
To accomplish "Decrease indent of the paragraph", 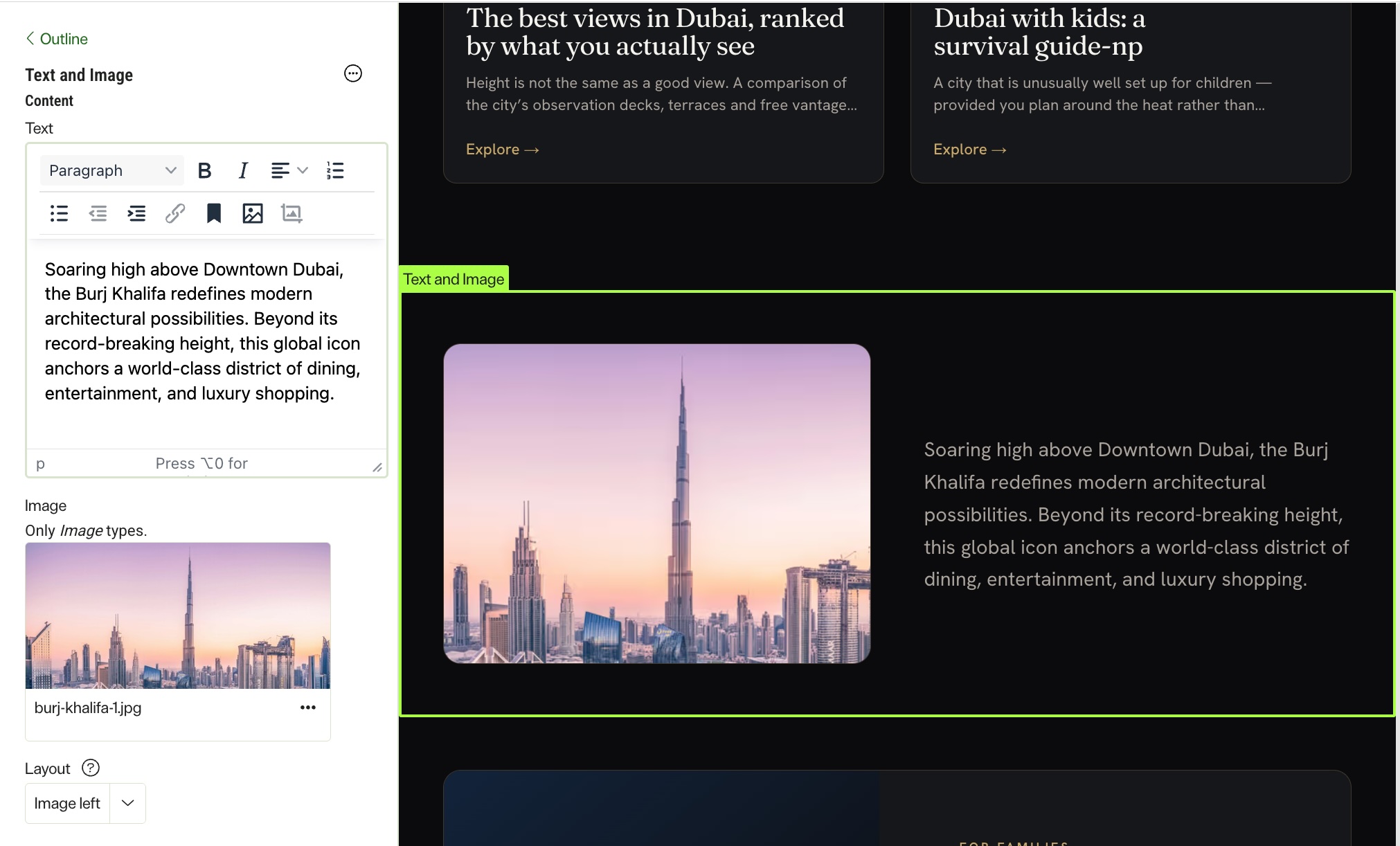I will tap(98, 213).
